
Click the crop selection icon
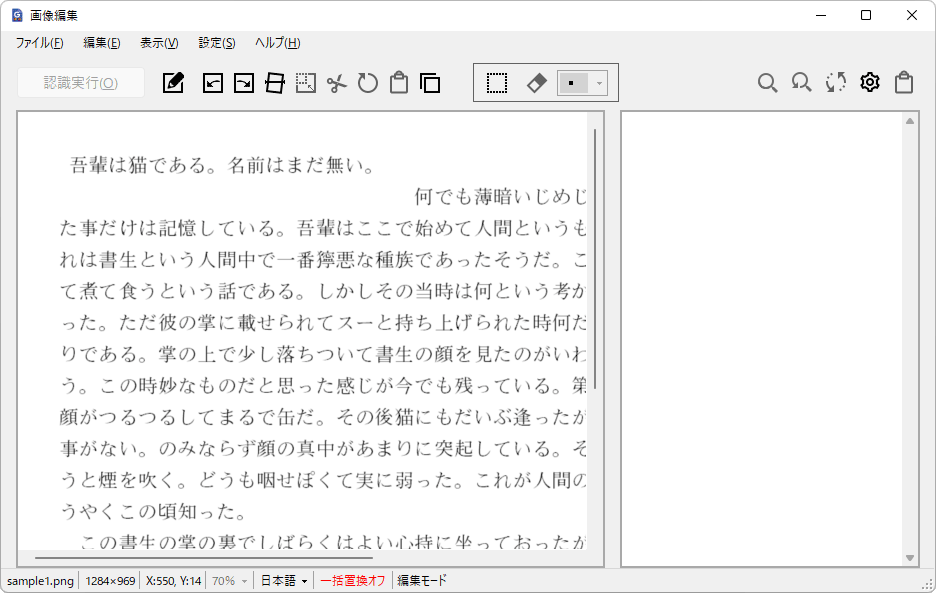306,83
